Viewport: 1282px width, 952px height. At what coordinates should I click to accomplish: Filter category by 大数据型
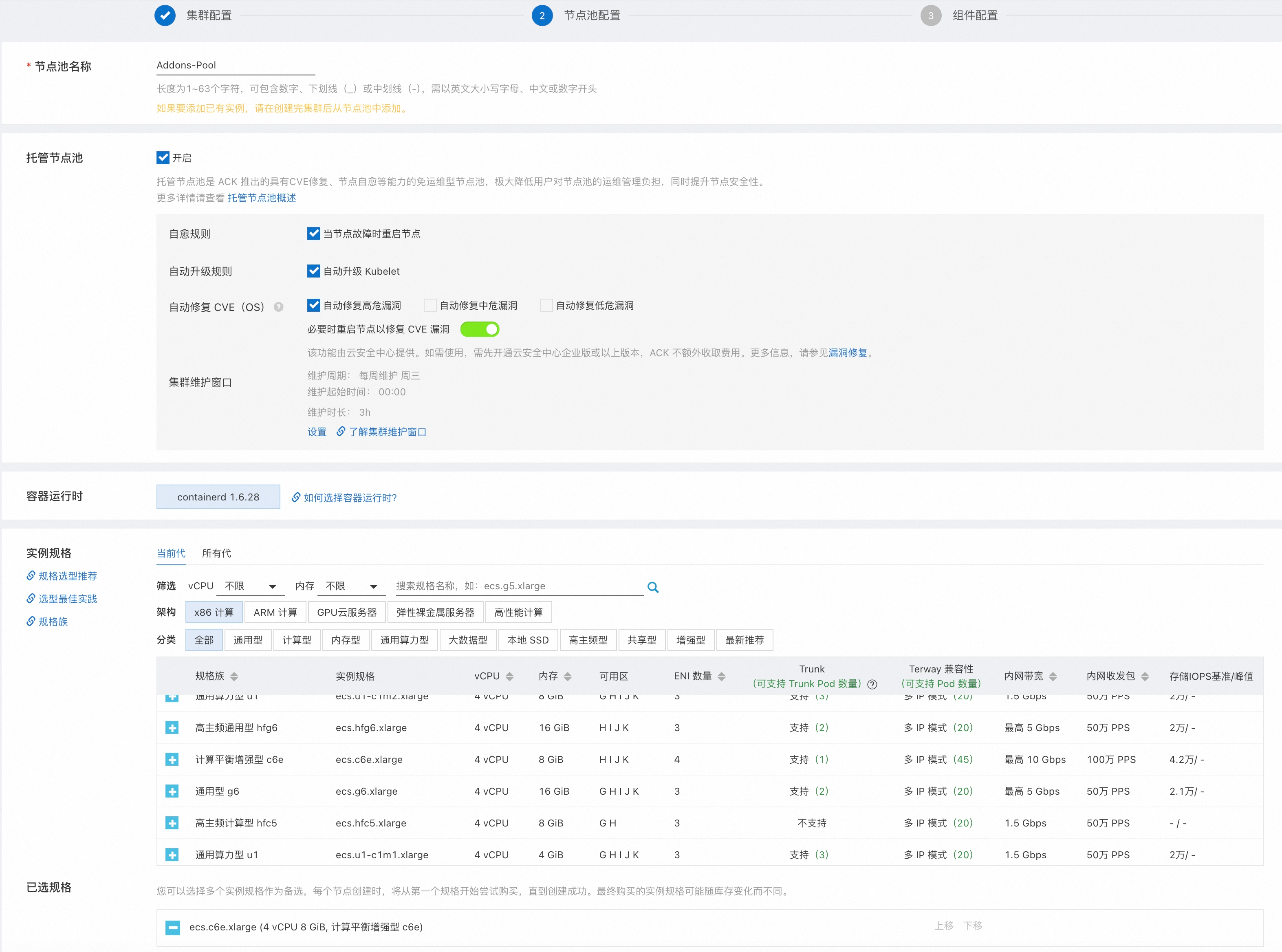468,640
